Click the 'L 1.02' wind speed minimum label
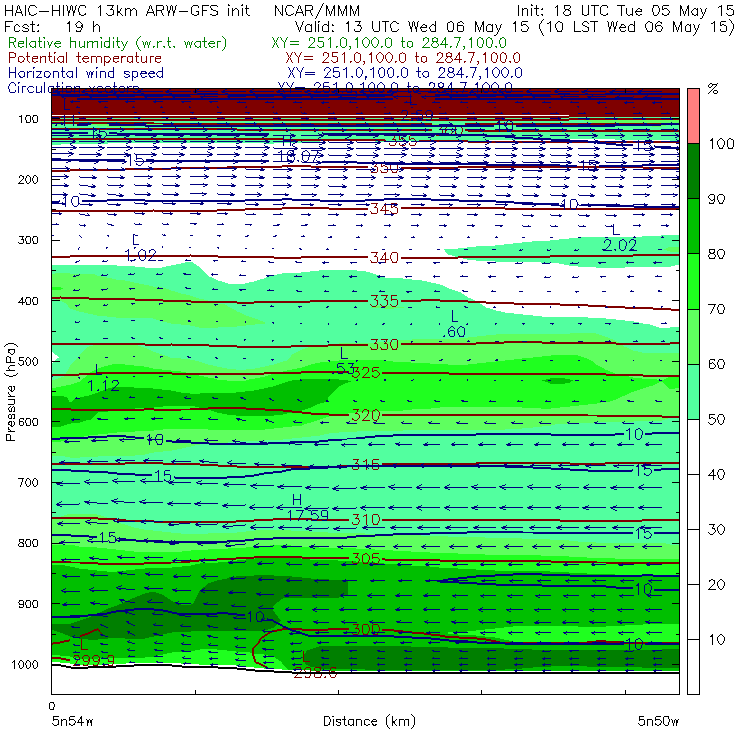This screenshot has width=740, height=740. (140, 248)
